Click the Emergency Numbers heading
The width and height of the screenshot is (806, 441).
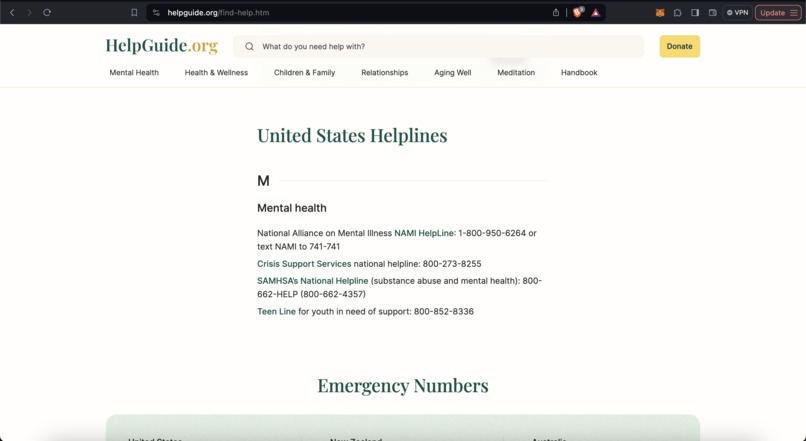click(x=402, y=385)
